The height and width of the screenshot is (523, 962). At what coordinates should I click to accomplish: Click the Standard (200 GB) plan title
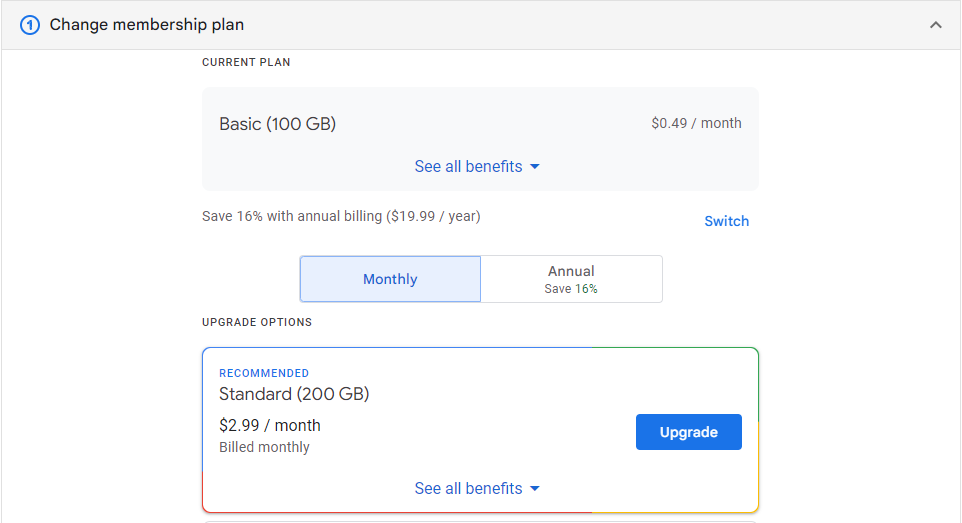[294, 394]
